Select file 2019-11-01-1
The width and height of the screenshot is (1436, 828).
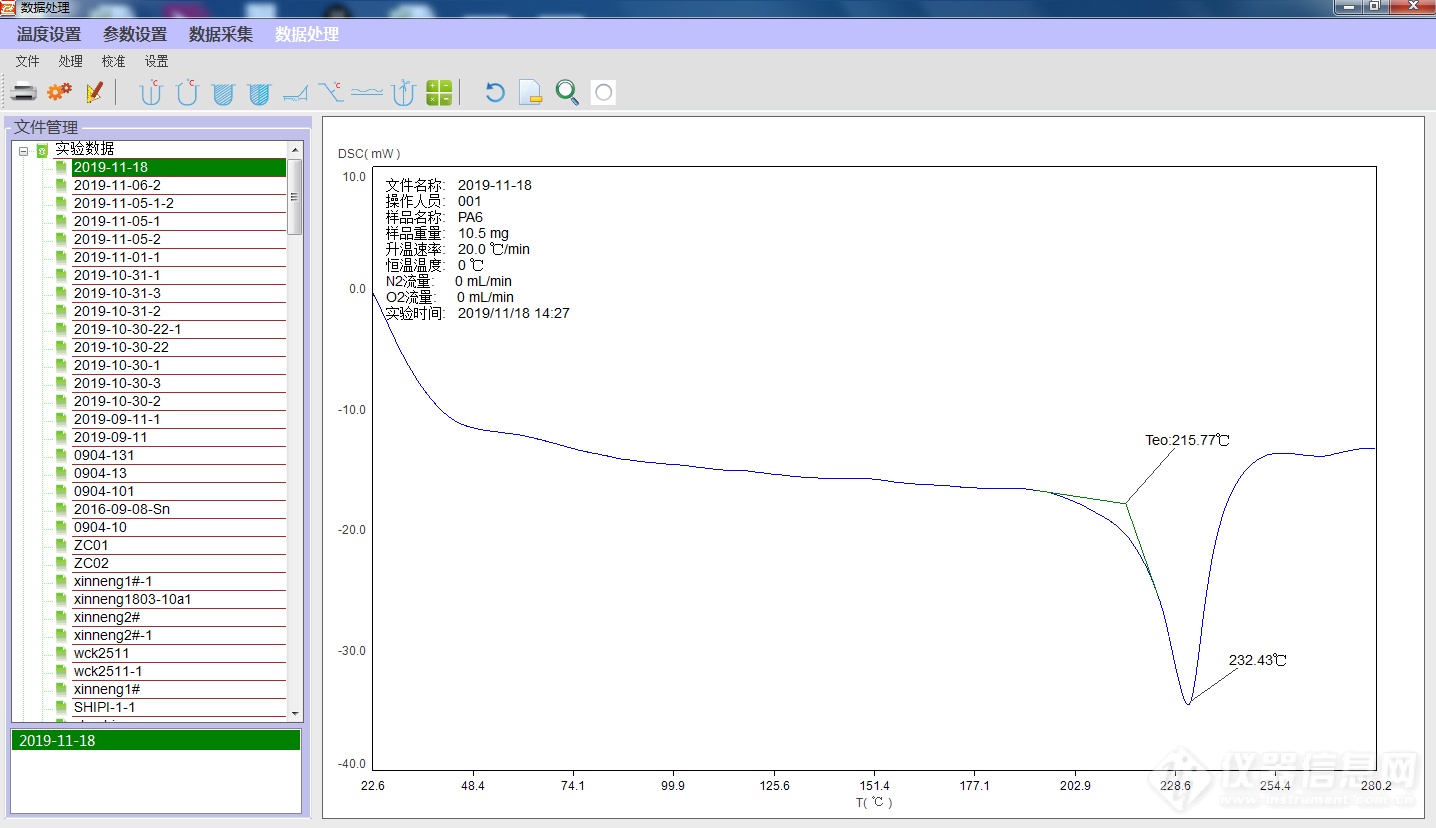click(179, 257)
